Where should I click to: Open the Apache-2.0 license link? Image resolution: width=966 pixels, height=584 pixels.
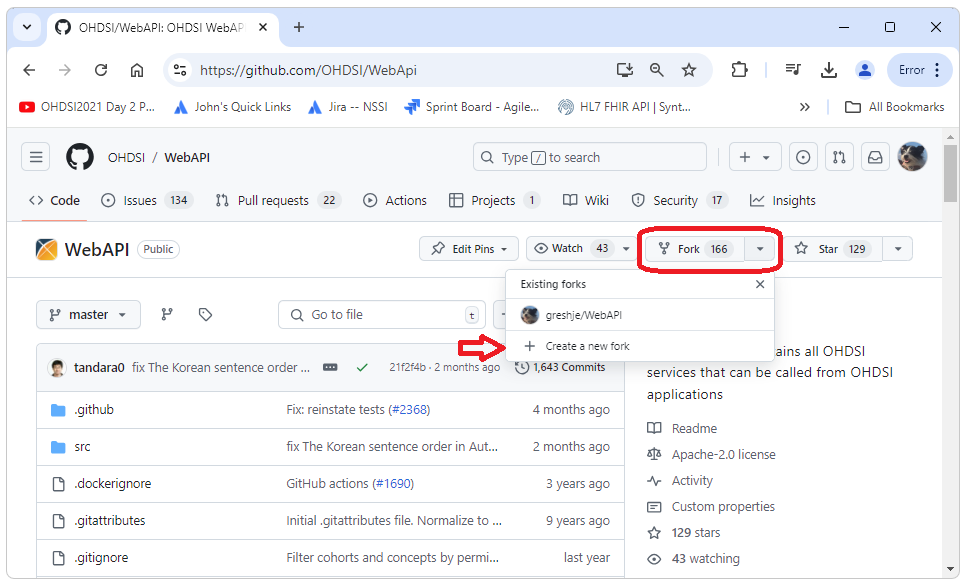[x=723, y=455]
